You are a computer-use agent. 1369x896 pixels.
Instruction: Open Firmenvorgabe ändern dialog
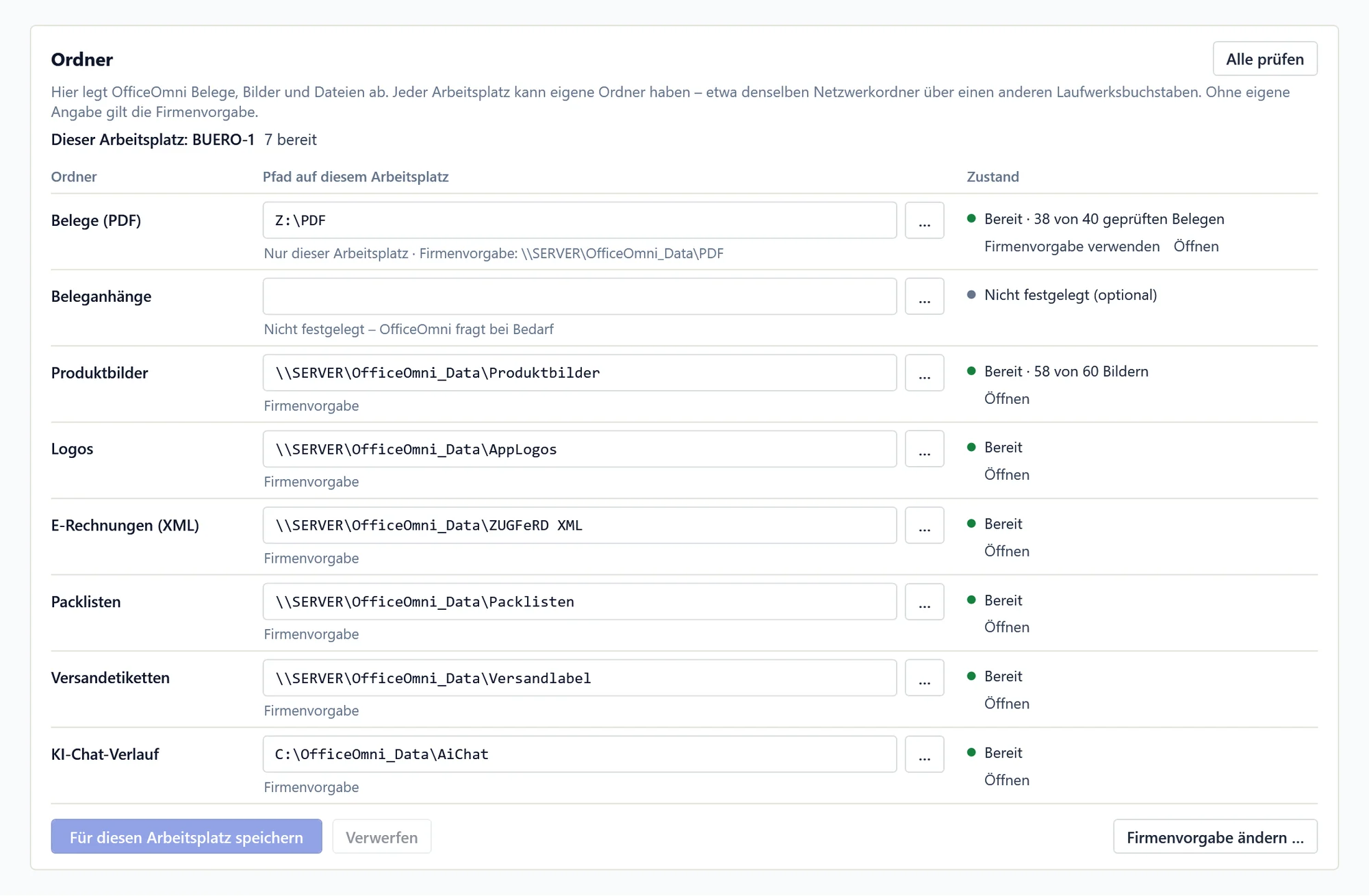point(1215,836)
